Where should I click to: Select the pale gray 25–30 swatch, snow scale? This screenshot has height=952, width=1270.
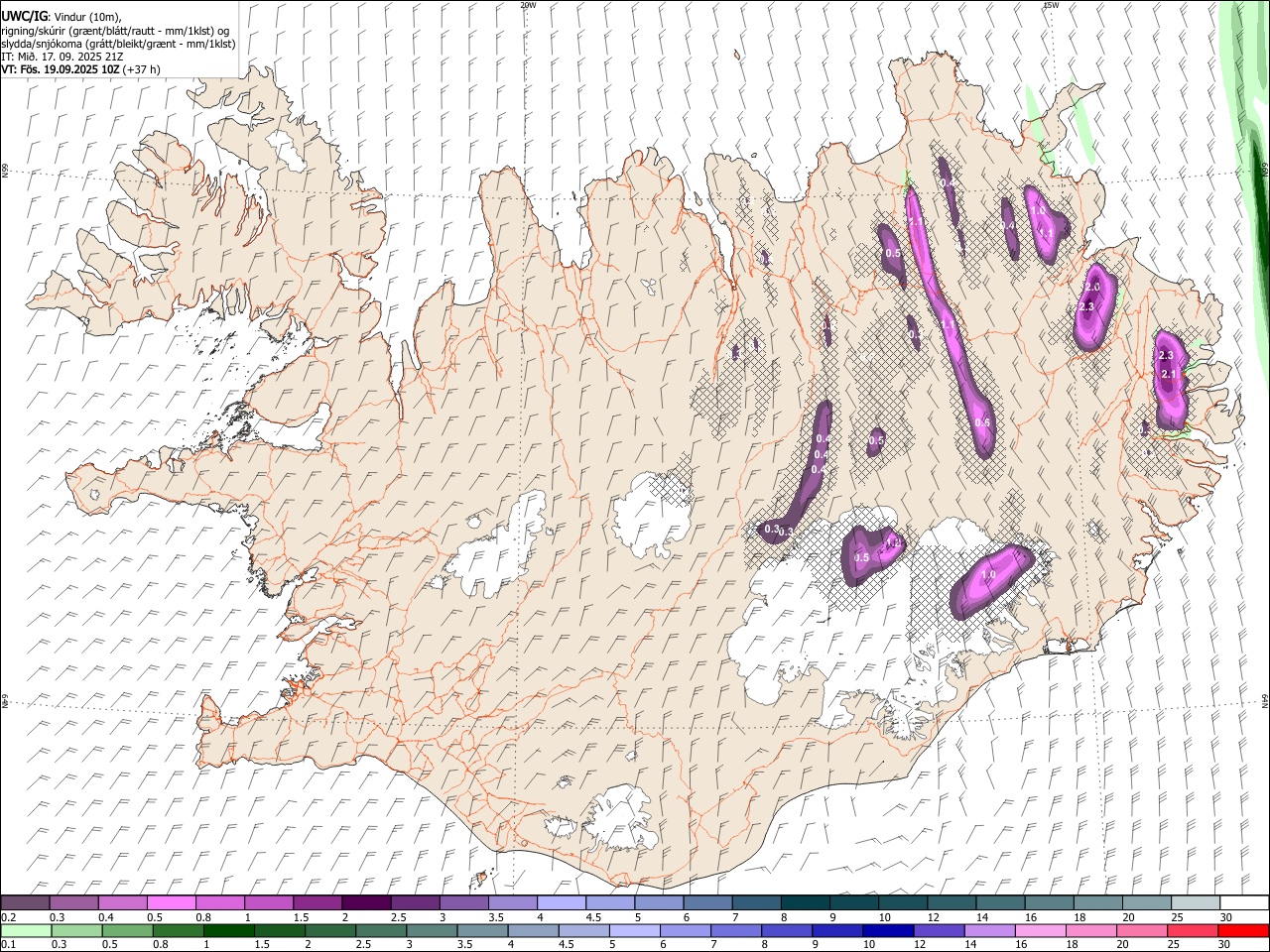tap(1195, 902)
